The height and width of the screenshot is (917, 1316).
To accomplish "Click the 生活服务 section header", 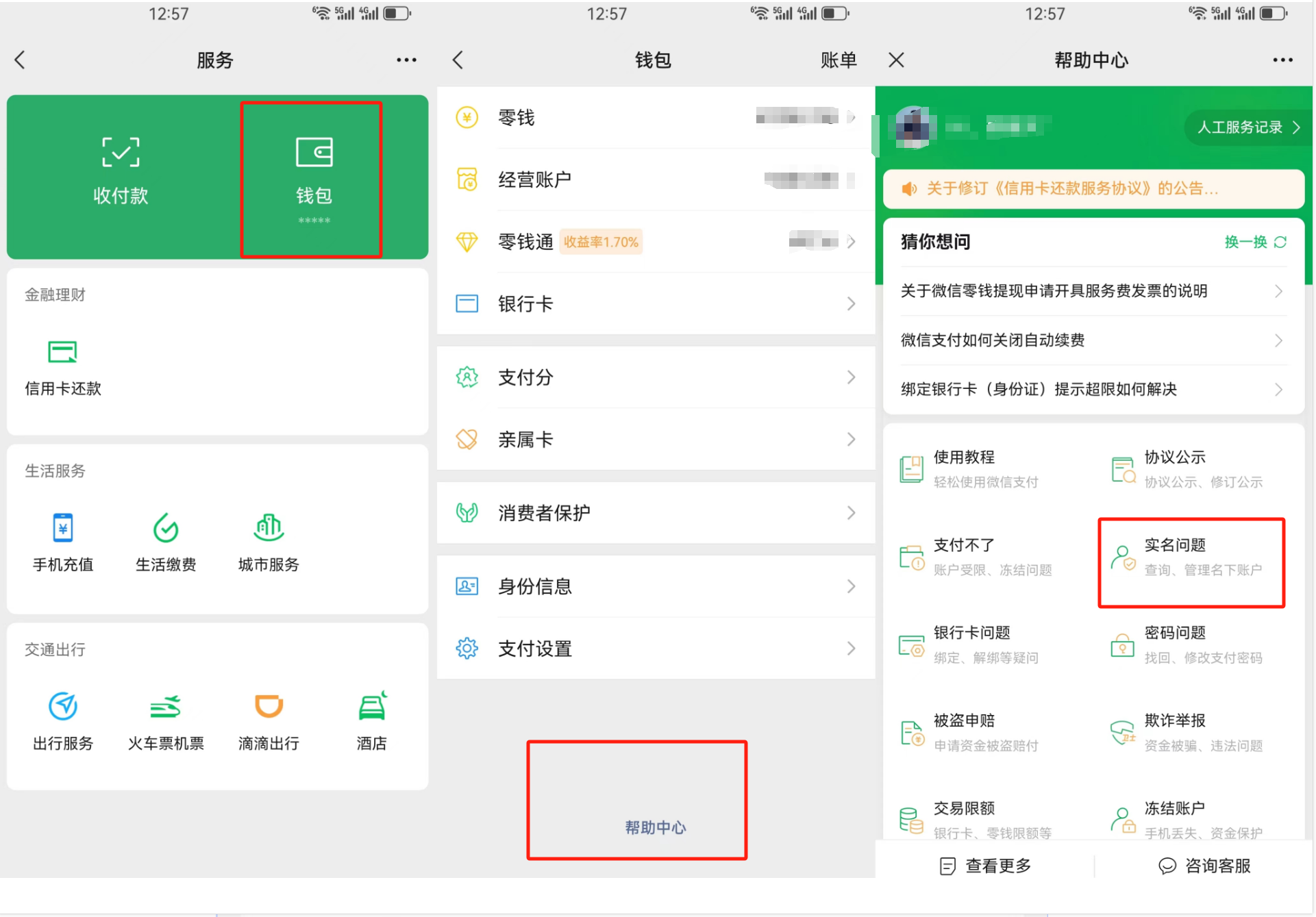I will pyautogui.click(x=55, y=471).
